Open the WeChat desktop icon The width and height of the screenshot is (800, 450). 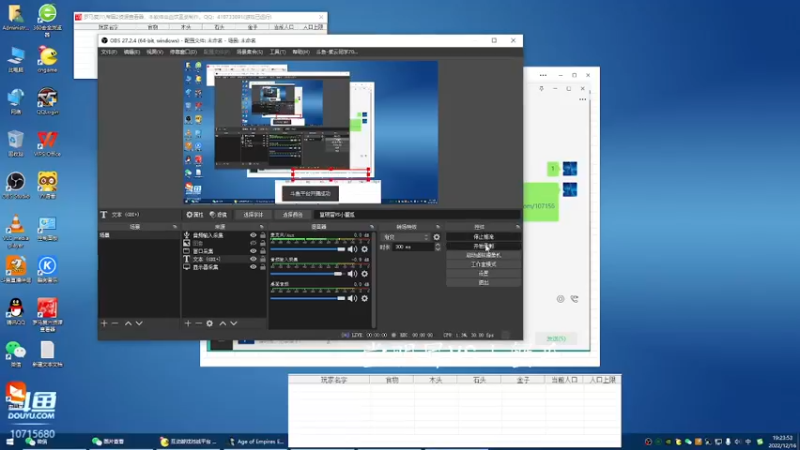tap(16, 354)
